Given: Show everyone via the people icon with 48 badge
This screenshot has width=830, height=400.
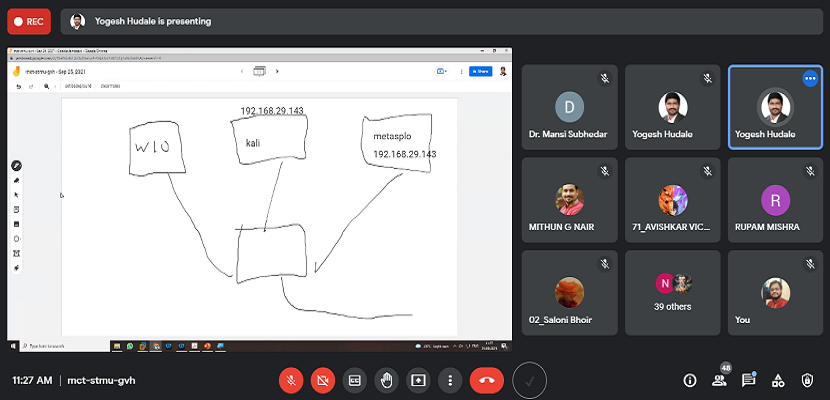Looking at the screenshot, I should click(x=719, y=380).
